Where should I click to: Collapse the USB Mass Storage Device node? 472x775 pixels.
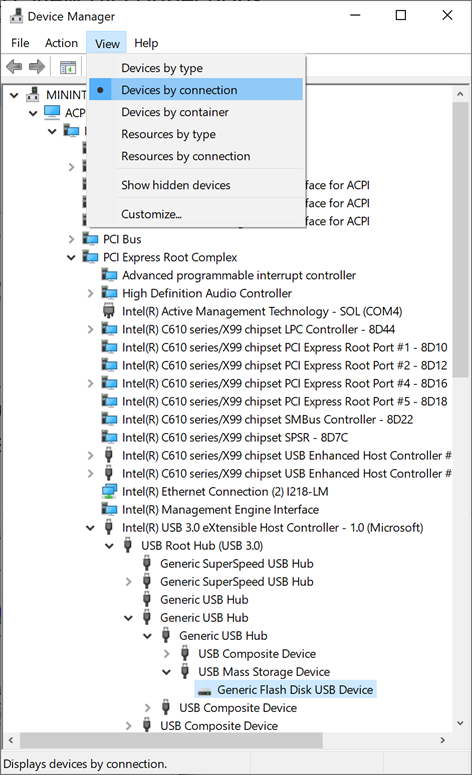[167, 672]
